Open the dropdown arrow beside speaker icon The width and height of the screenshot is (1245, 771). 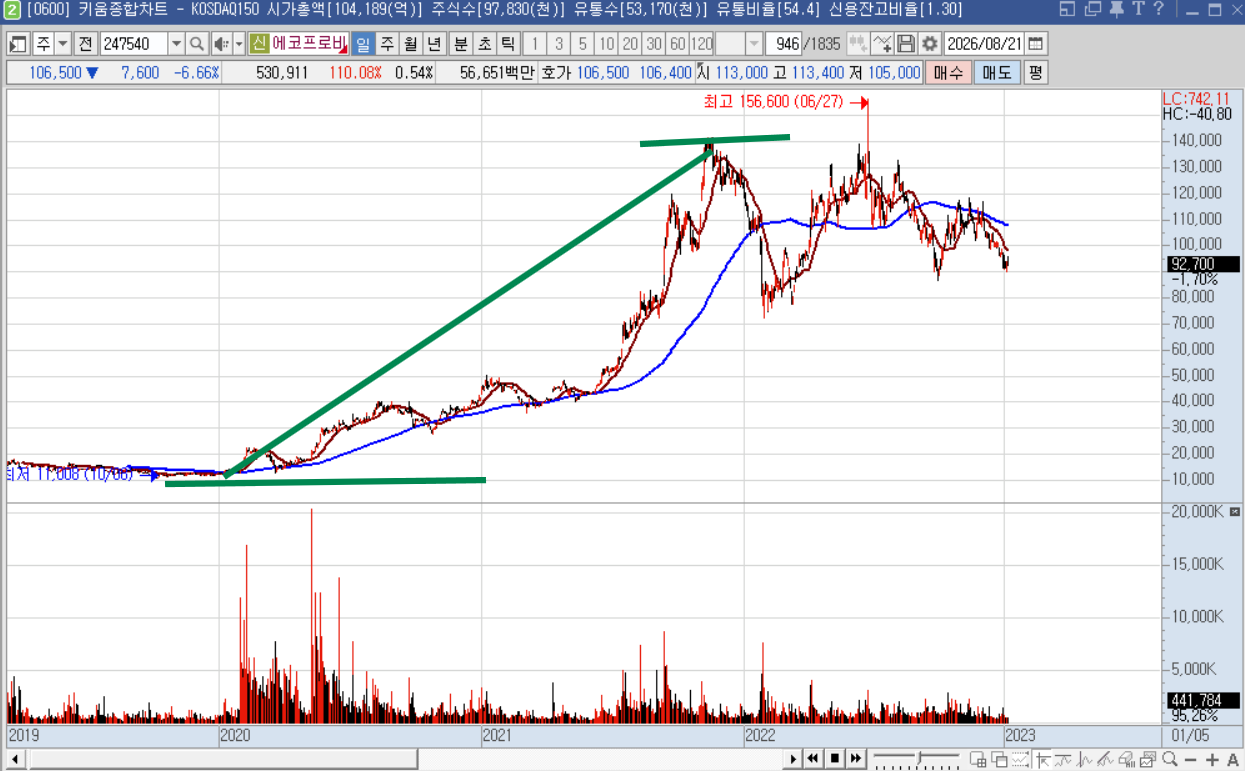[239, 44]
